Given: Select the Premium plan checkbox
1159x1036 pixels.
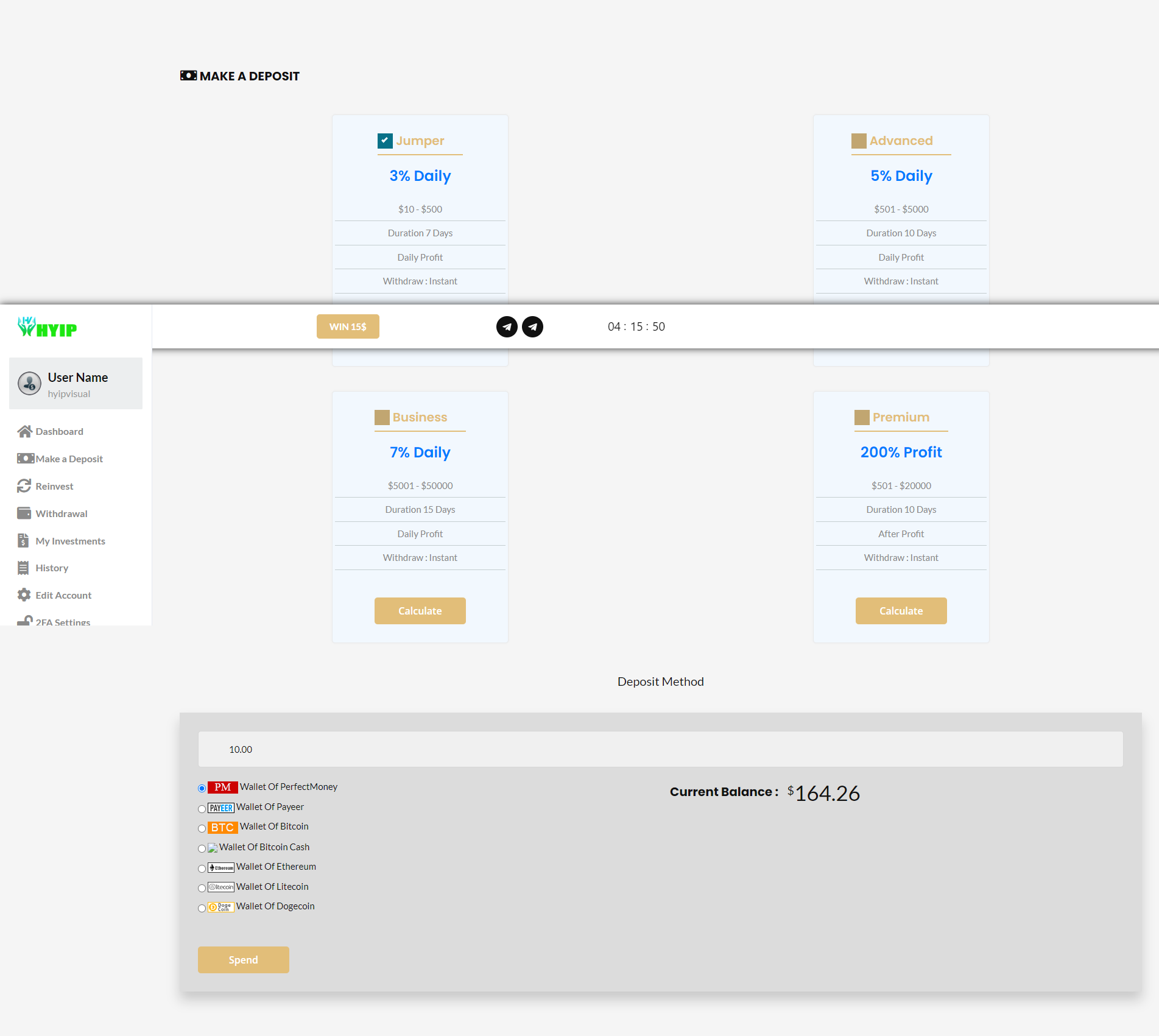Looking at the screenshot, I should [862, 417].
